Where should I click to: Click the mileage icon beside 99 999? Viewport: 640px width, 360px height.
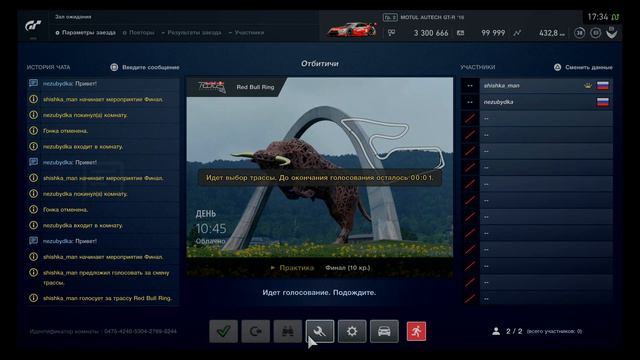click(x=460, y=33)
